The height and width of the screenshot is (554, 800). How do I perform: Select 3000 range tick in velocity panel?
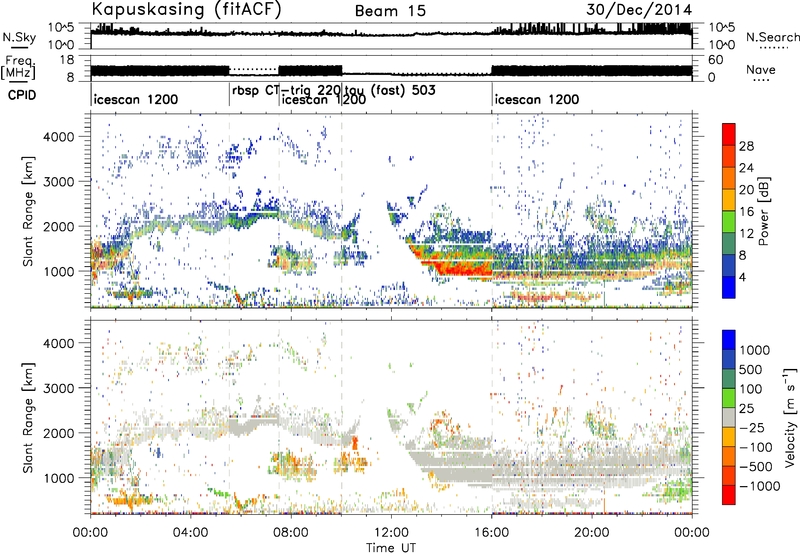(x=58, y=388)
